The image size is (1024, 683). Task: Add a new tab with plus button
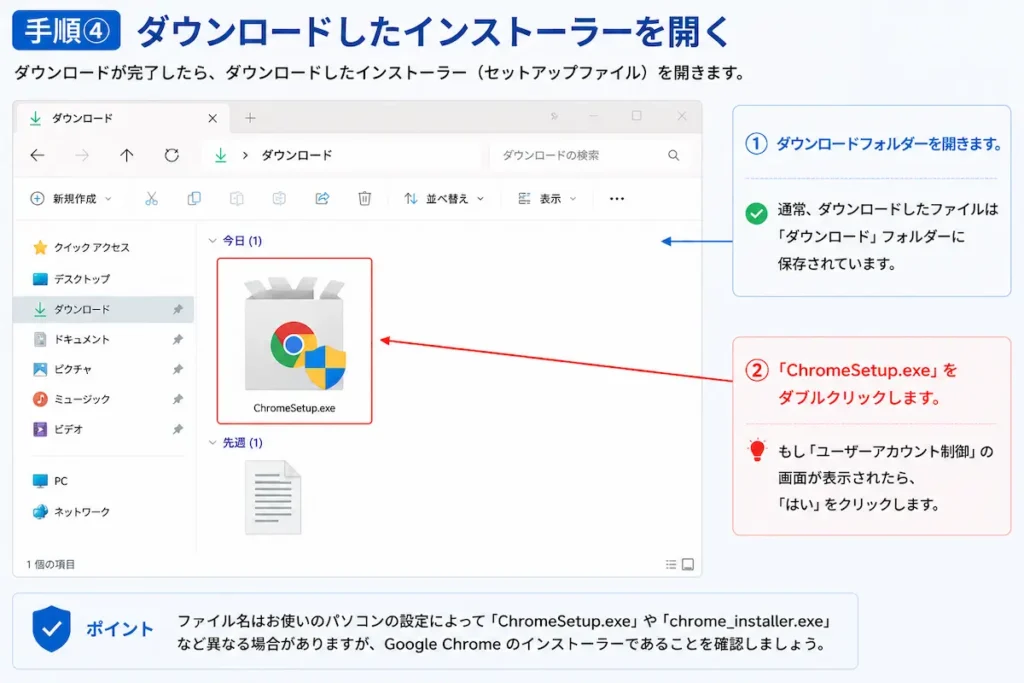(250, 118)
